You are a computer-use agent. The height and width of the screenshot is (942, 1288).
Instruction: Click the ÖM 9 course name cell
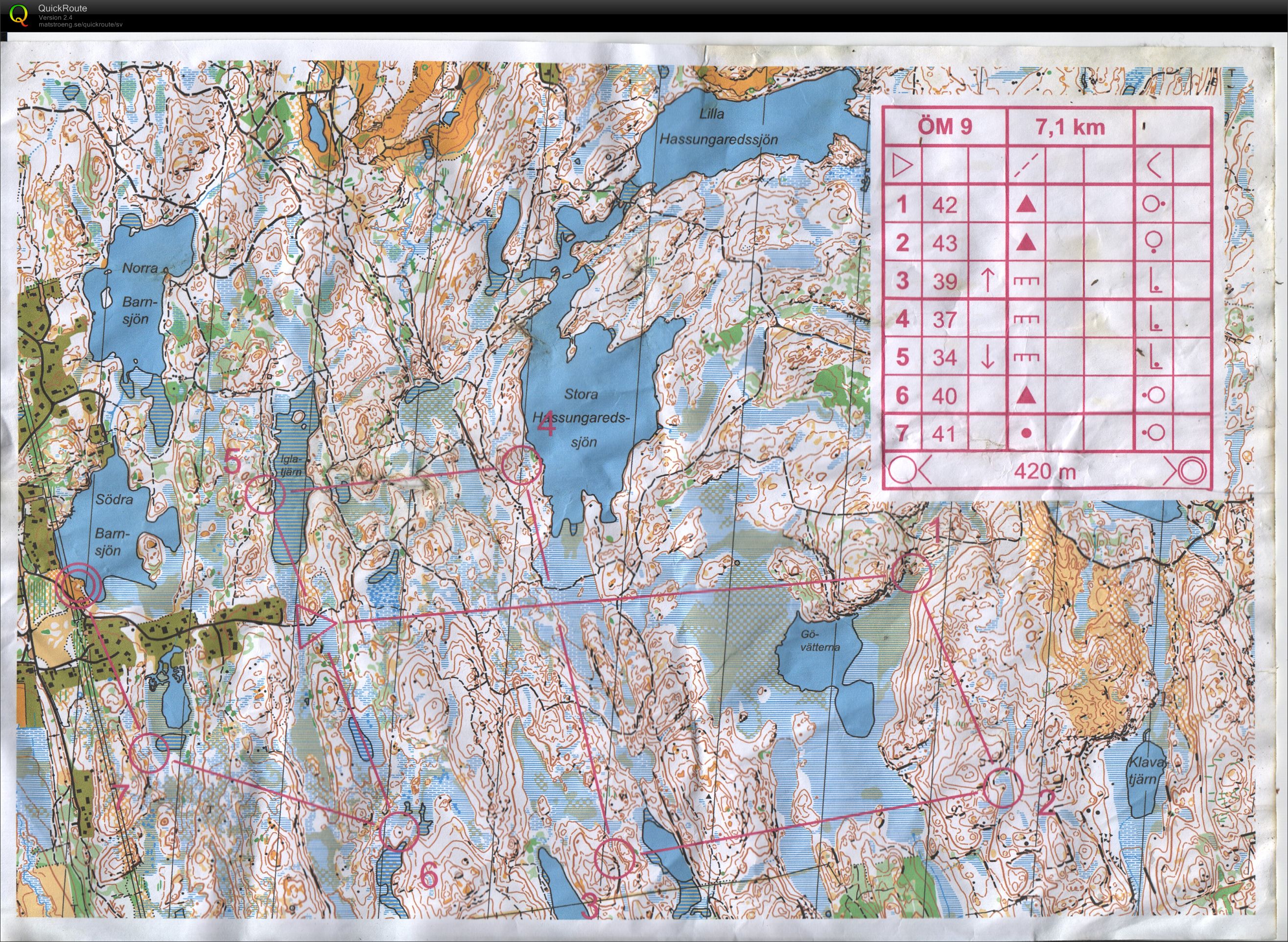point(945,127)
